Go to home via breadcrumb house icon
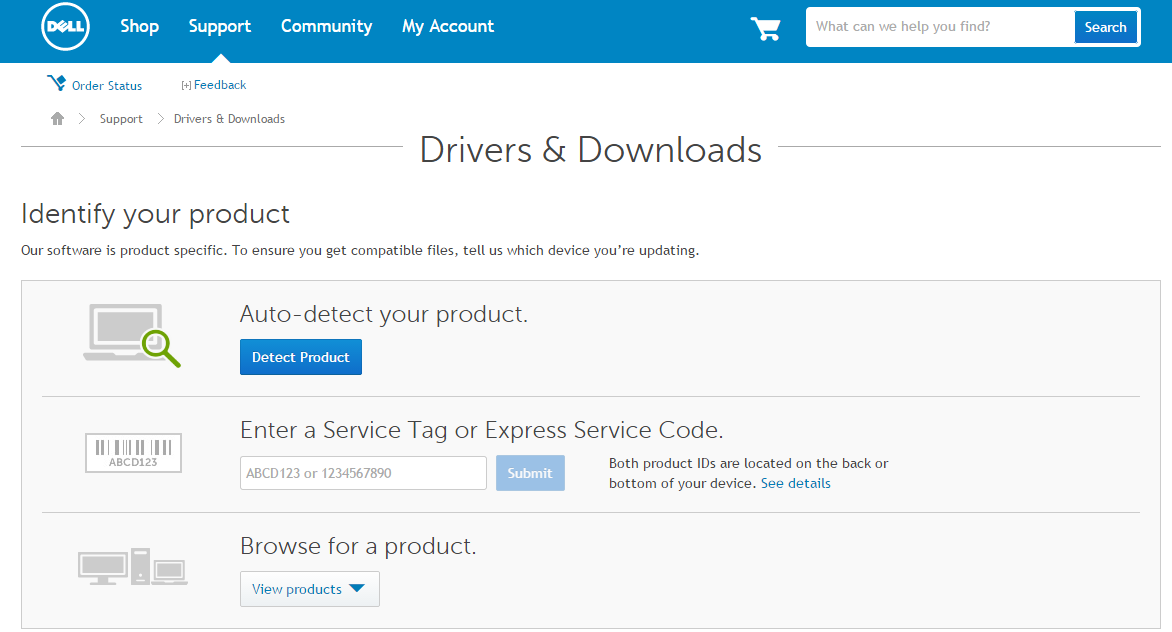 tap(58, 118)
